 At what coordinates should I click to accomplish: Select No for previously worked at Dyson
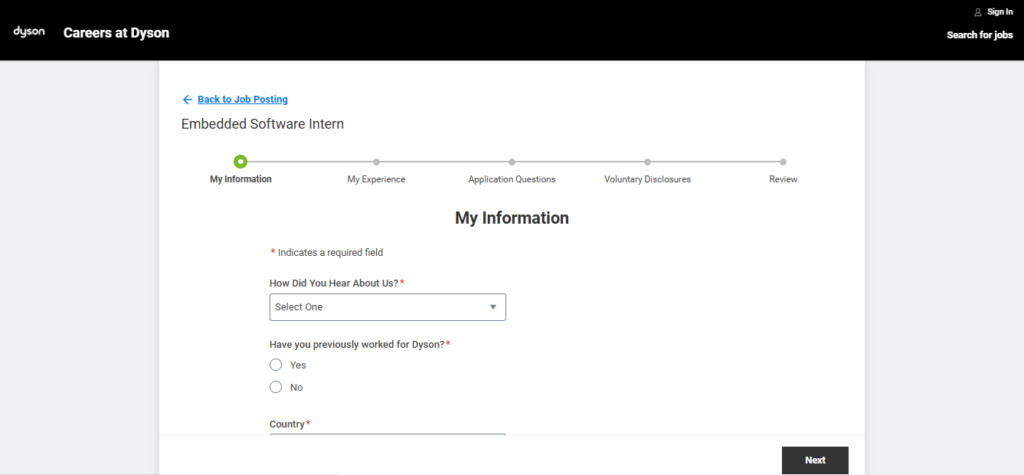(x=276, y=387)
